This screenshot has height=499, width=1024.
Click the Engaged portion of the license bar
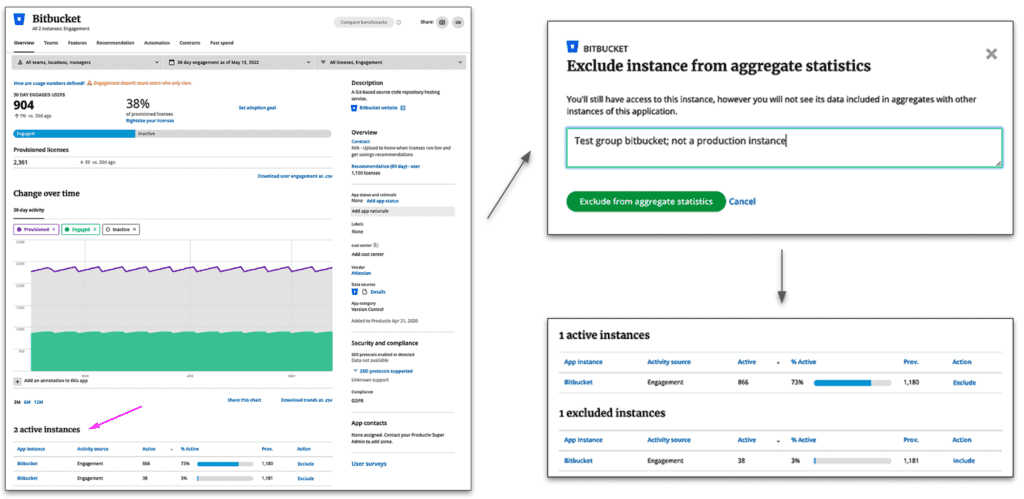click(x=74, y=133)
